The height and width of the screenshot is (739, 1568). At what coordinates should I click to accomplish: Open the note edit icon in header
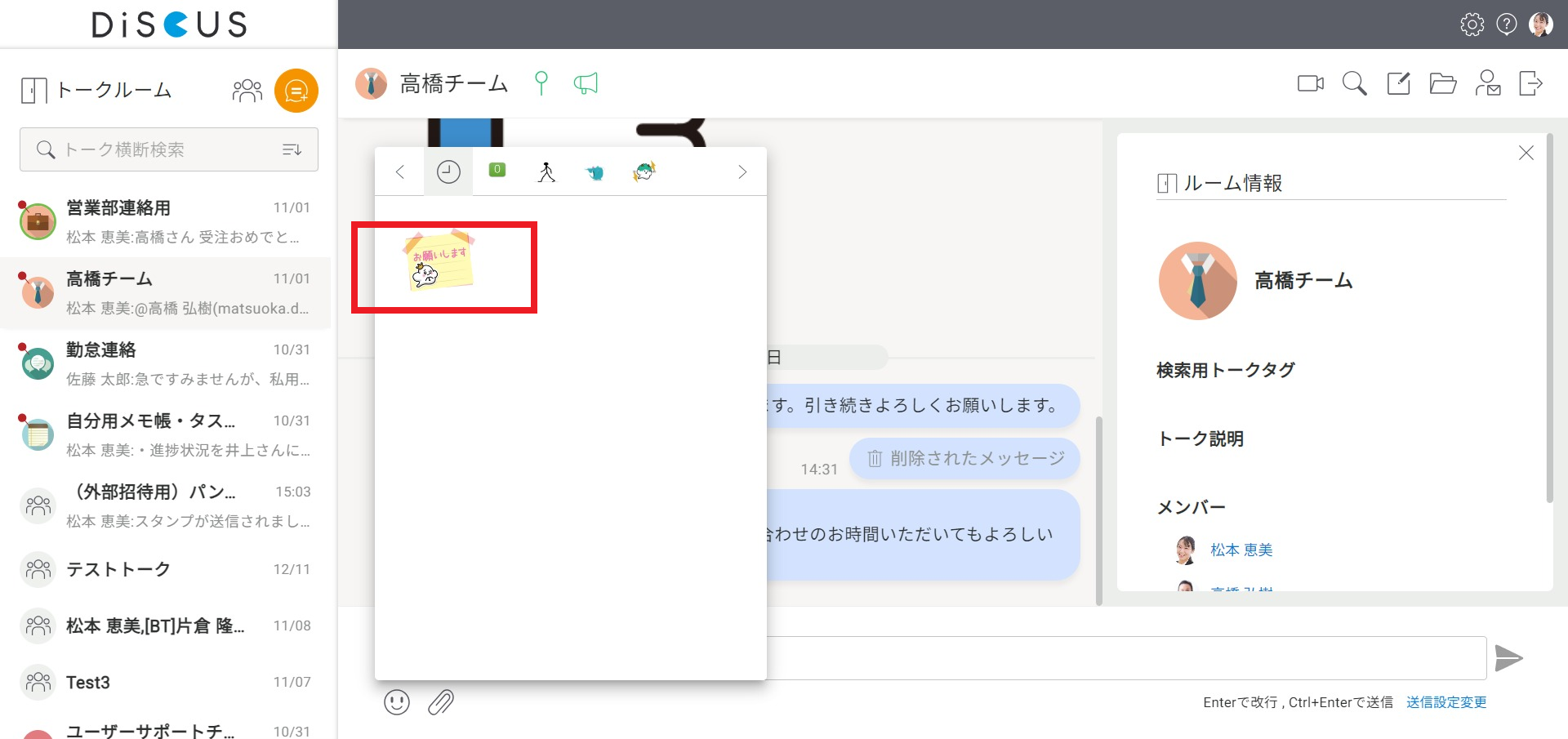coord(1399,83)
